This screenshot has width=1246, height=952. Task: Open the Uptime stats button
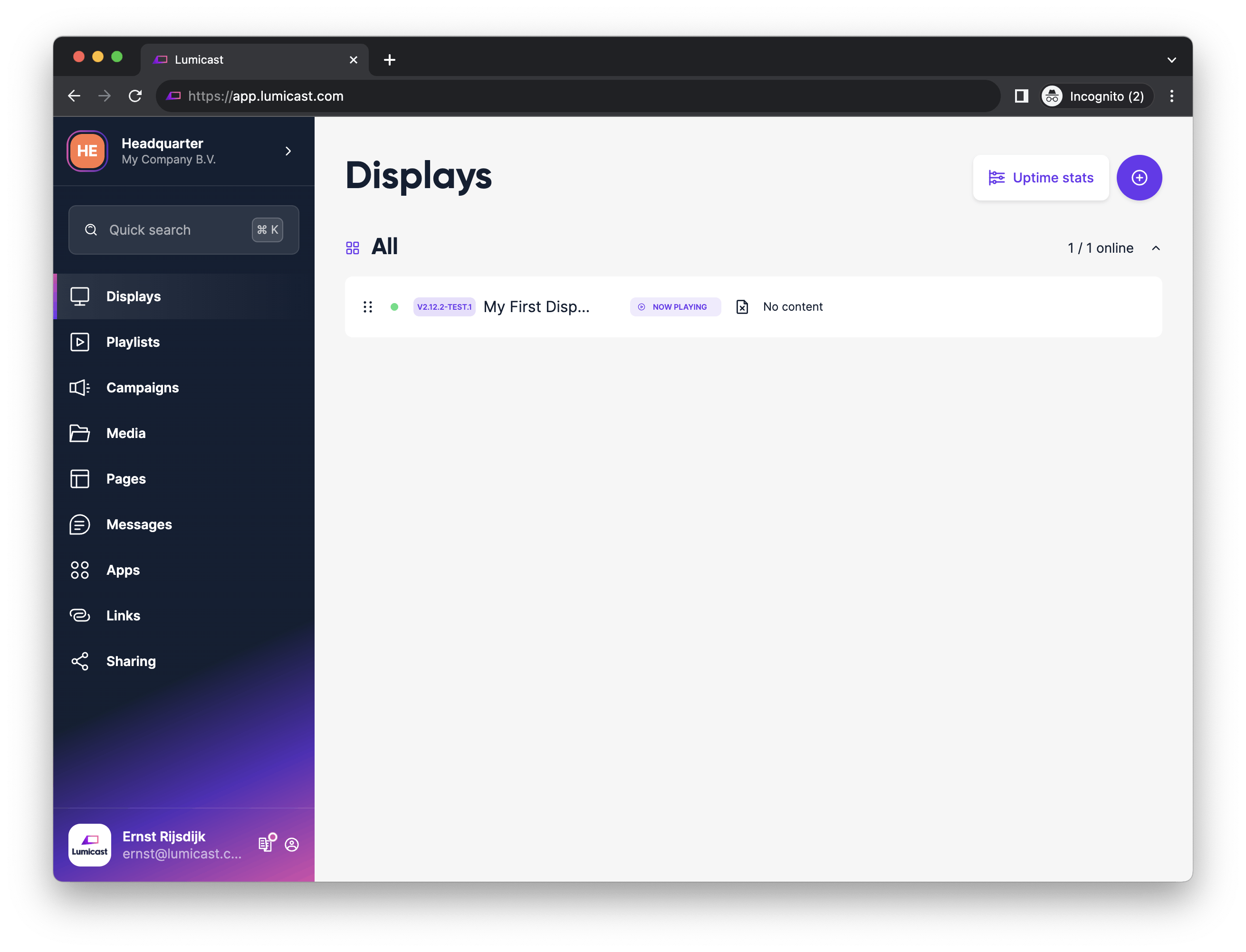pos(1040,177)
